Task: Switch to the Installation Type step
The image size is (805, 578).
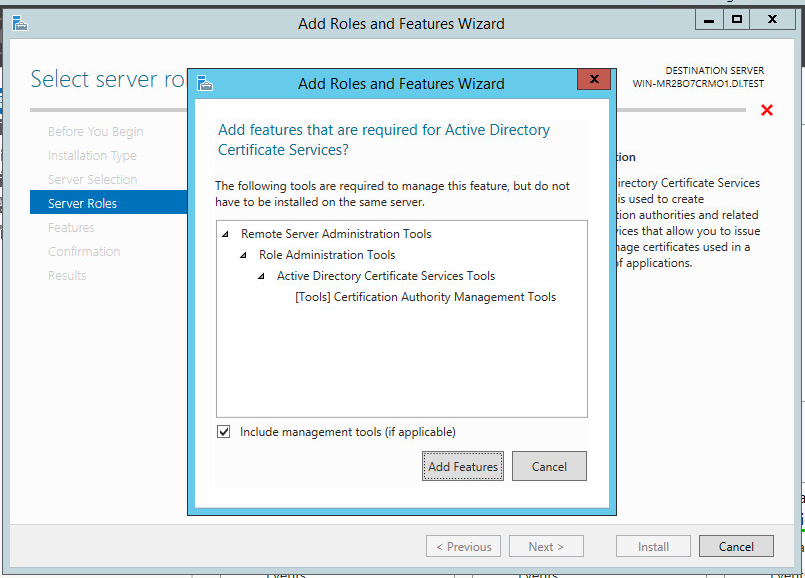Action: pyautogui.click(x=92, y=155)
